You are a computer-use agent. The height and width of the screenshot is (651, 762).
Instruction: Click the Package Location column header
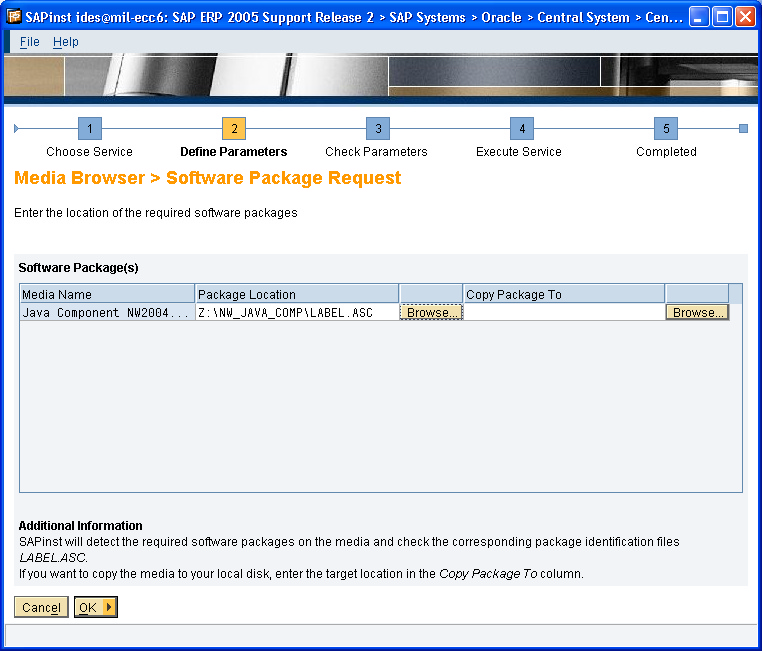coord(296,294)
